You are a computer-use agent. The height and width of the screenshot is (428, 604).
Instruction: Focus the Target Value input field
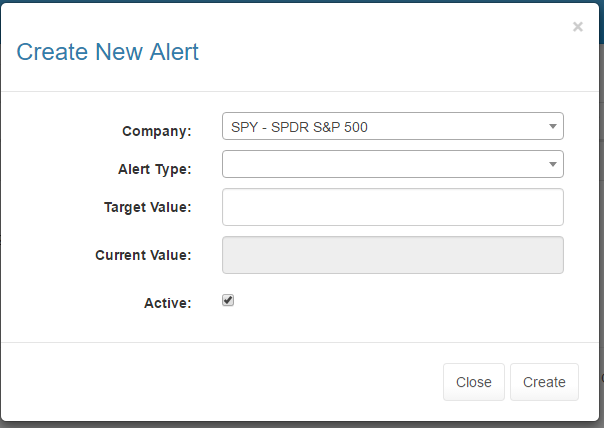point(392,207)
